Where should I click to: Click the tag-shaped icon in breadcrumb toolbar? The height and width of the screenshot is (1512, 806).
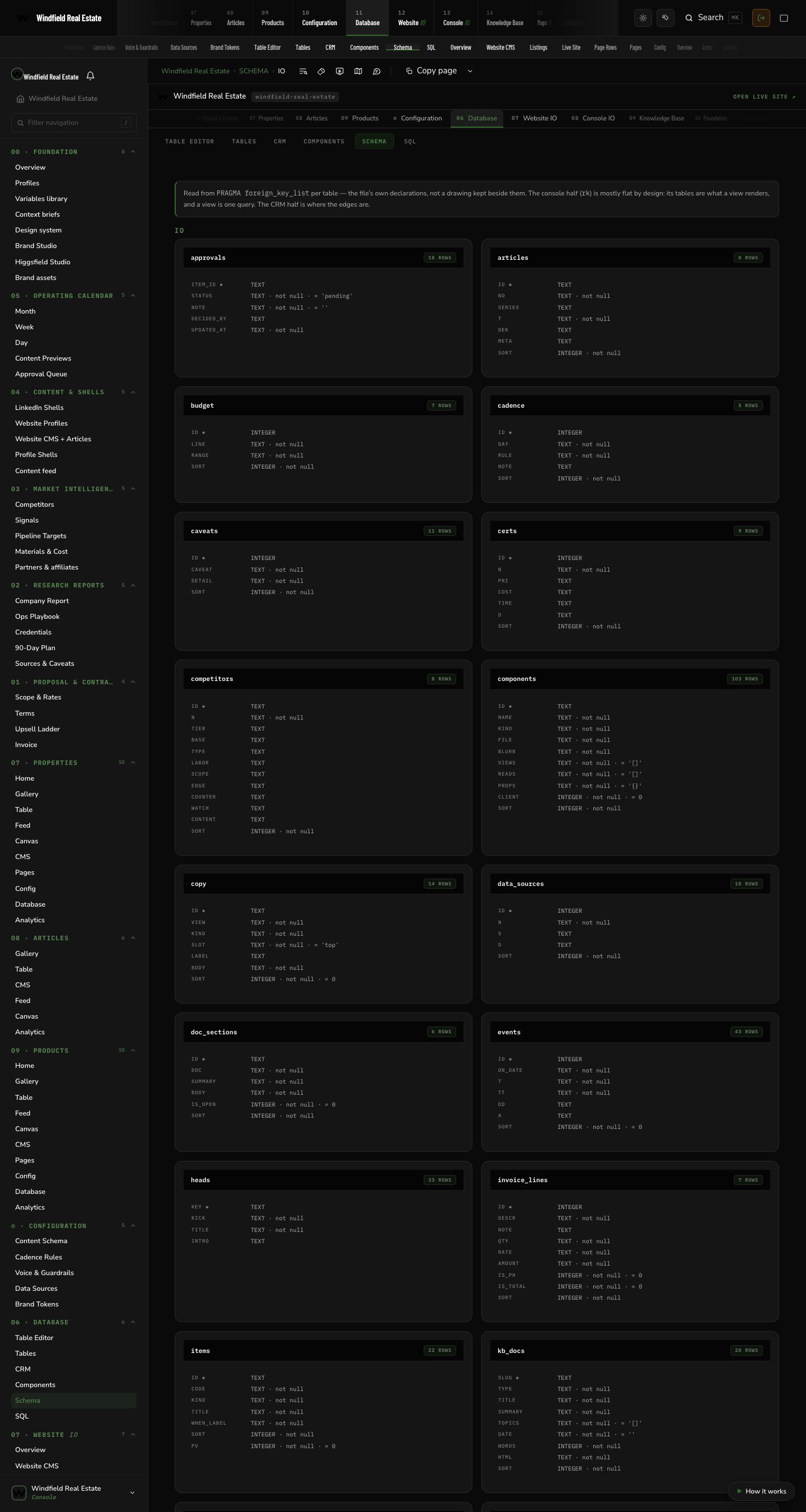[x=321, y=71]
